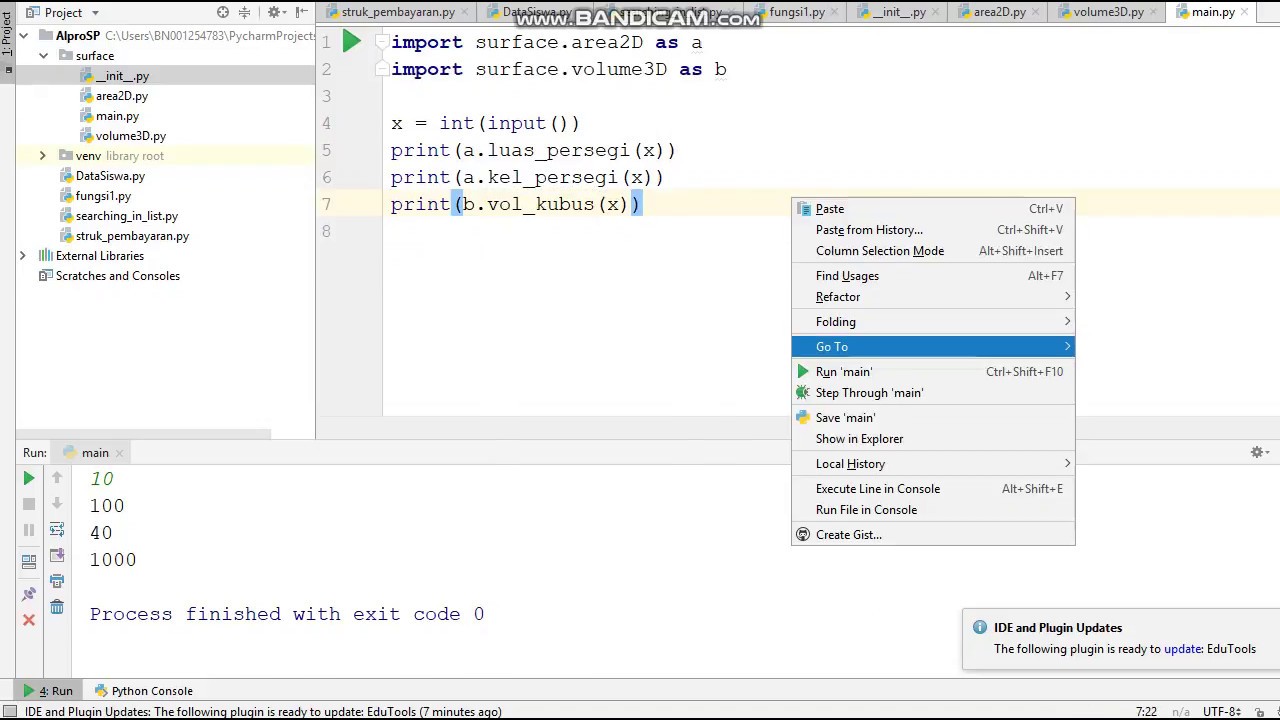Choose Save 'main' from context menu
Viewport: 1280px width, 720px height.
tap(933, 418)
